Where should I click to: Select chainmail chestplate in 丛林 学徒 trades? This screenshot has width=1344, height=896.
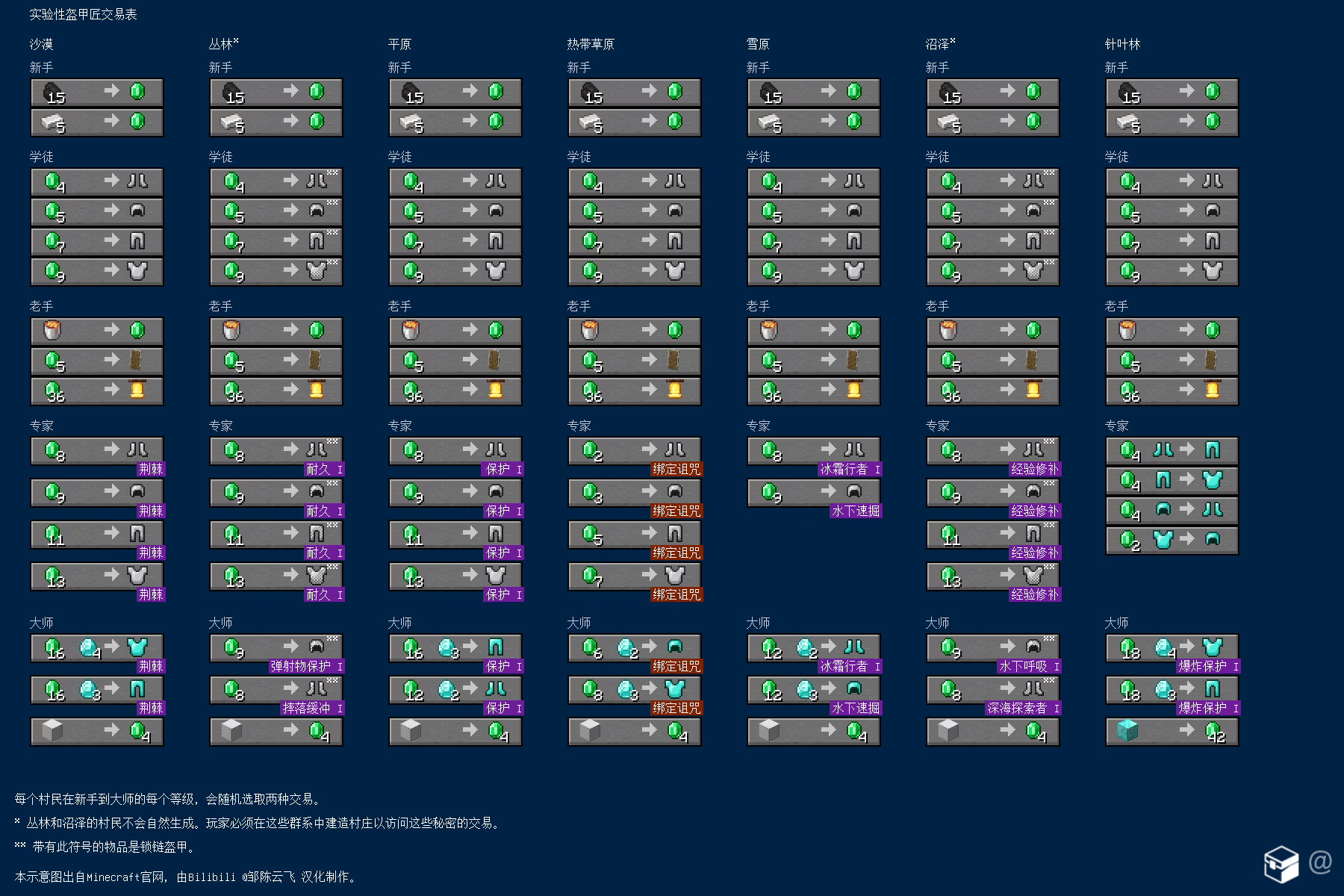317,270
